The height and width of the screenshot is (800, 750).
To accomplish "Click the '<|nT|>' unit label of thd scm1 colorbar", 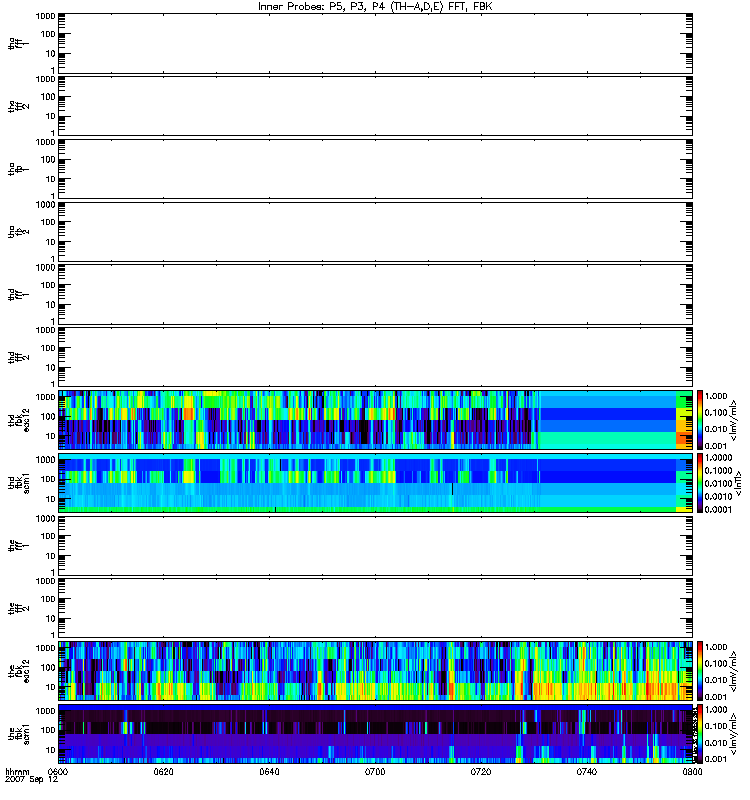I will coord(737,483).
